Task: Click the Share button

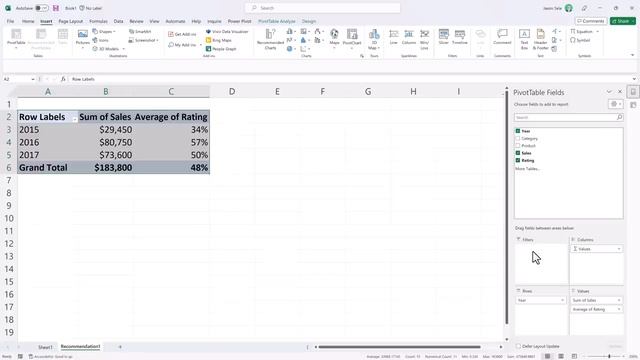Action: pyautogui.click(x=623, y=21)
